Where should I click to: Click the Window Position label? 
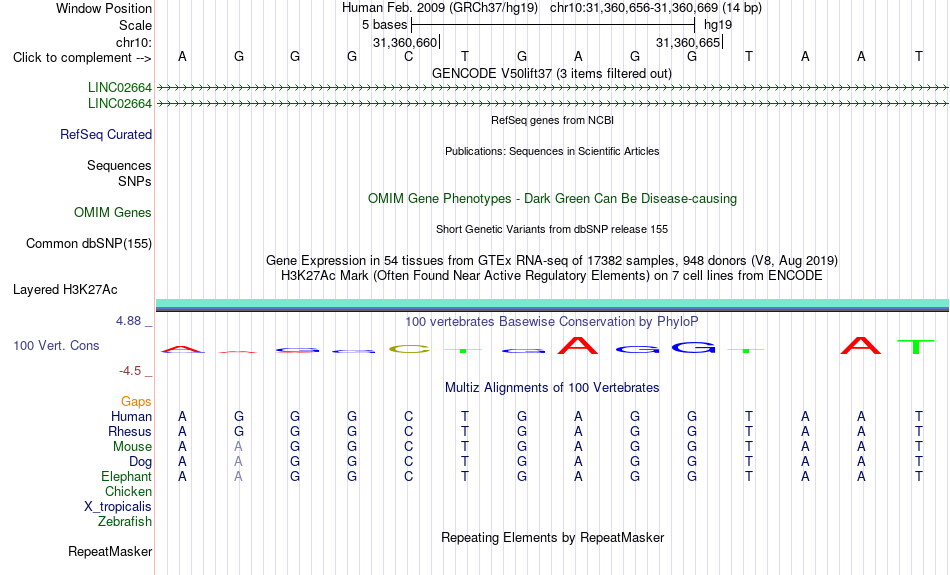point(104,8)
